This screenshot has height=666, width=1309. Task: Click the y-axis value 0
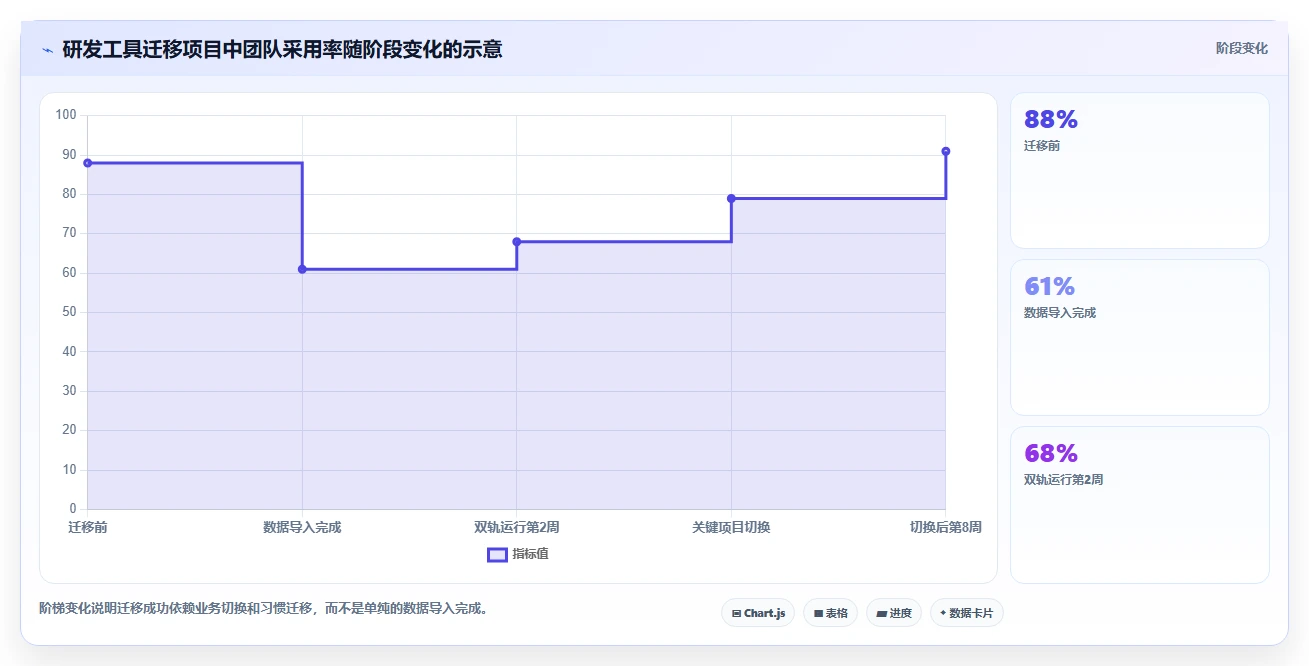tap(73, 509)
